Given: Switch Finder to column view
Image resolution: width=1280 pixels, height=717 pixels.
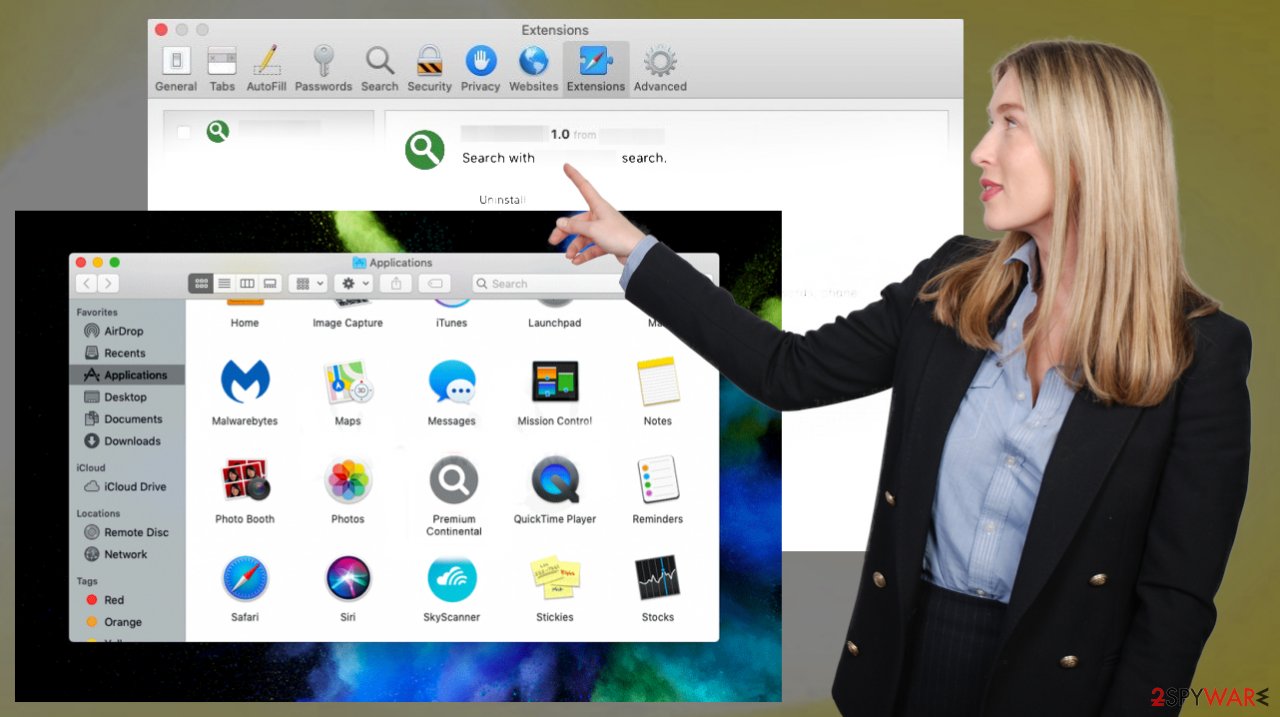Looking at the screenshot, I should 247,284.
